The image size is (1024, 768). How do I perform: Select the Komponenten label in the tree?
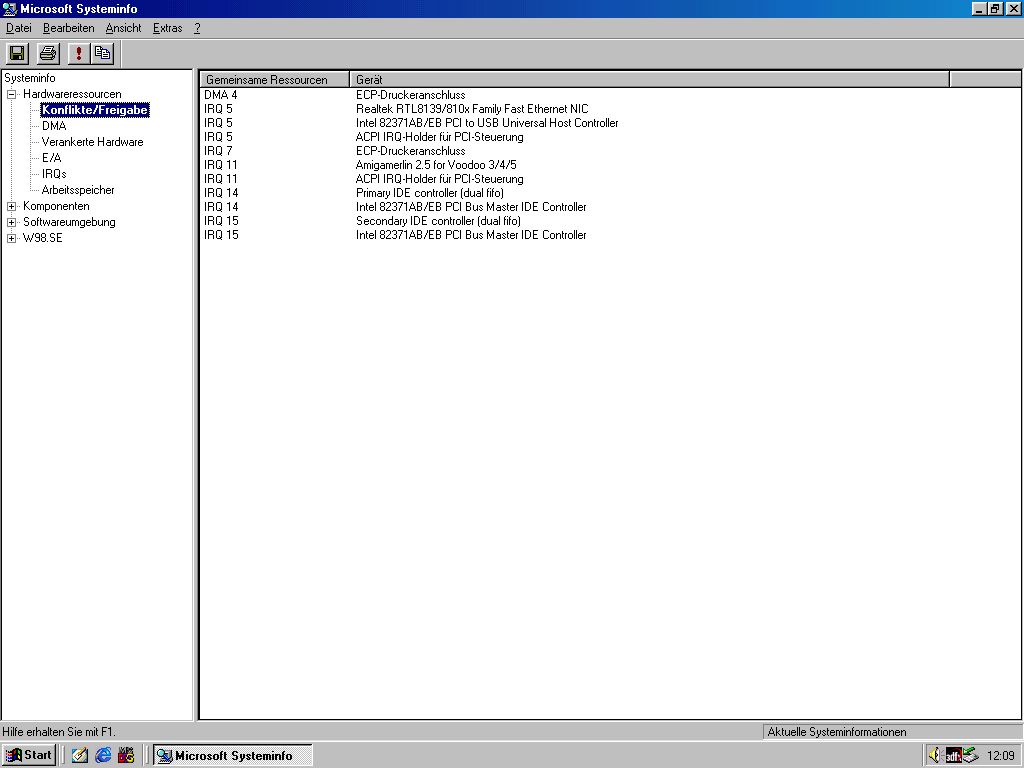pos(56,206)
